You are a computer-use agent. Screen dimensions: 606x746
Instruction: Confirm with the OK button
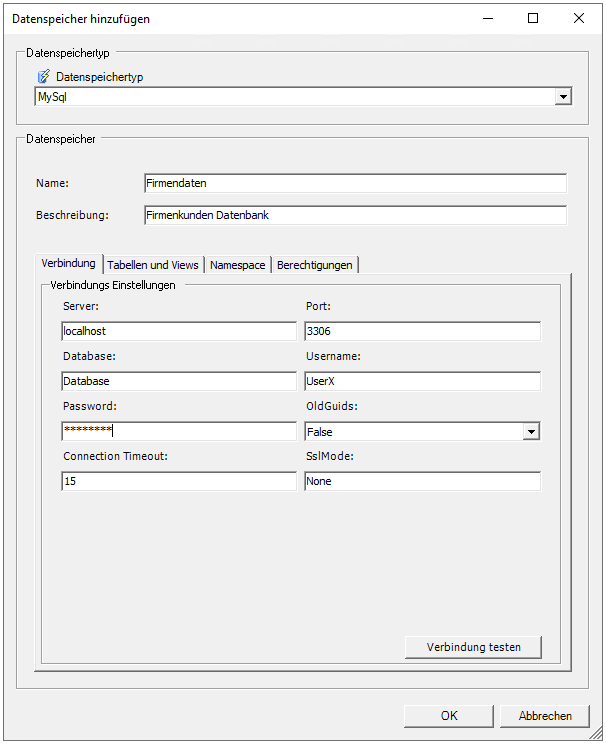[449, 716]
